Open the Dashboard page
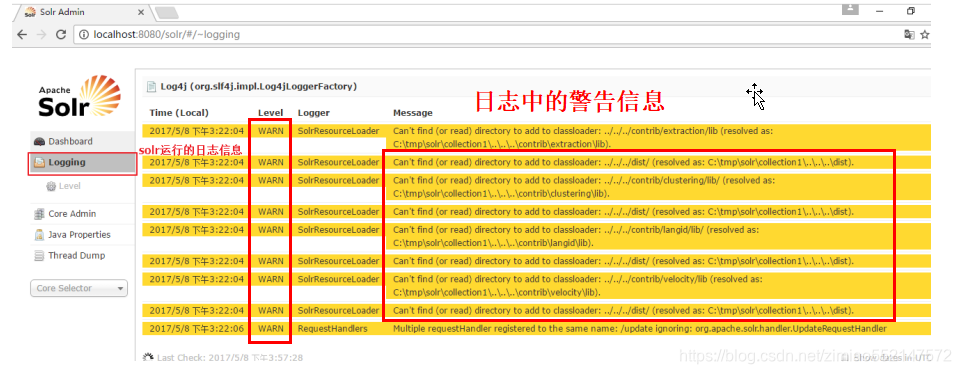 [82, 142]
